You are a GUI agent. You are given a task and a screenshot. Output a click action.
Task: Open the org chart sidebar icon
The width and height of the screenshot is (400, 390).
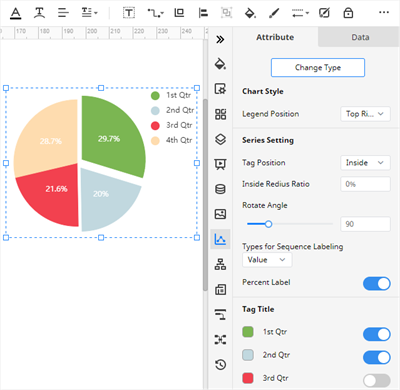[220, 264]
